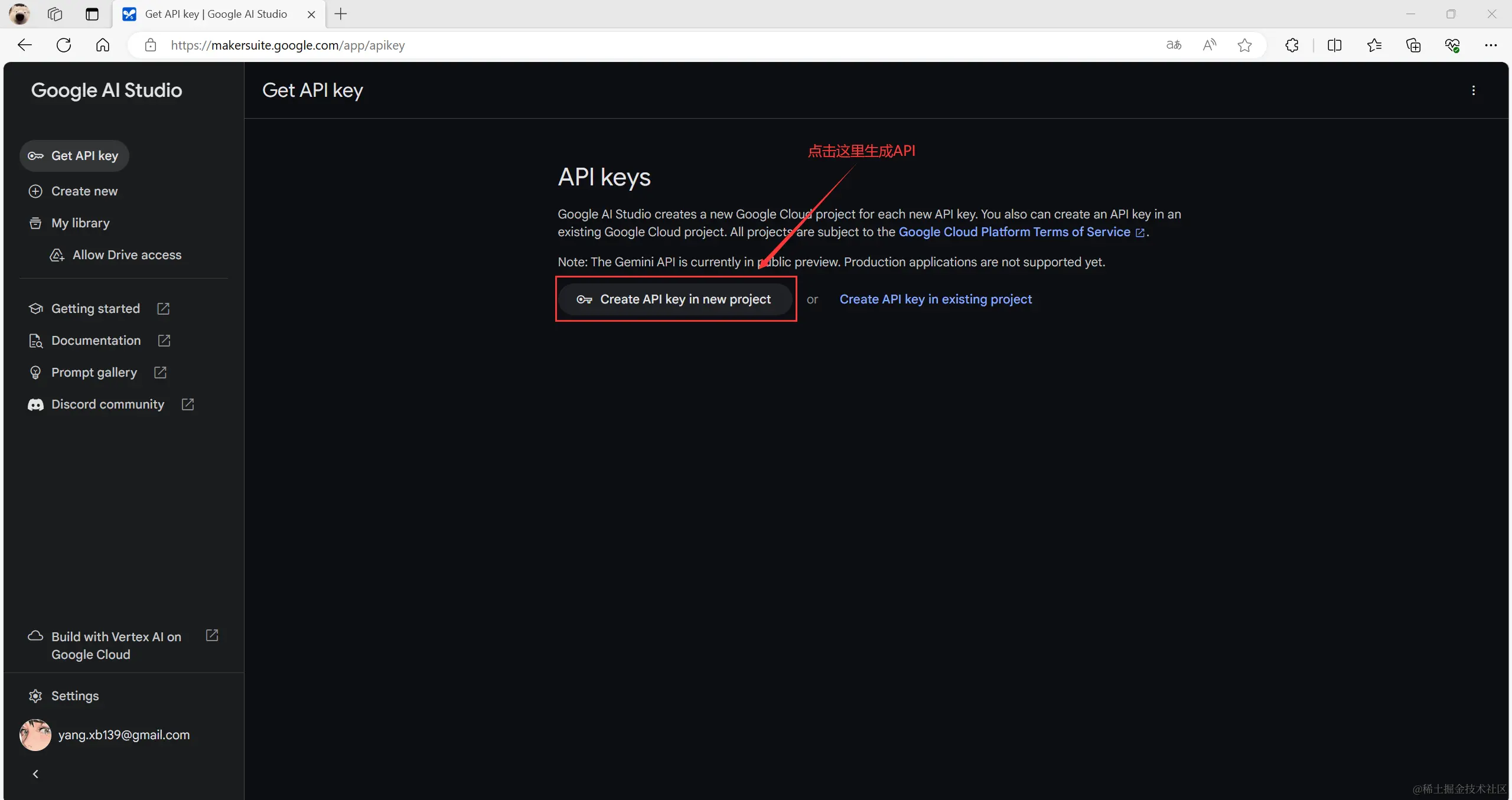Click Create API key in new project button
Screen dimensions: 1512x800
point(675,299)
